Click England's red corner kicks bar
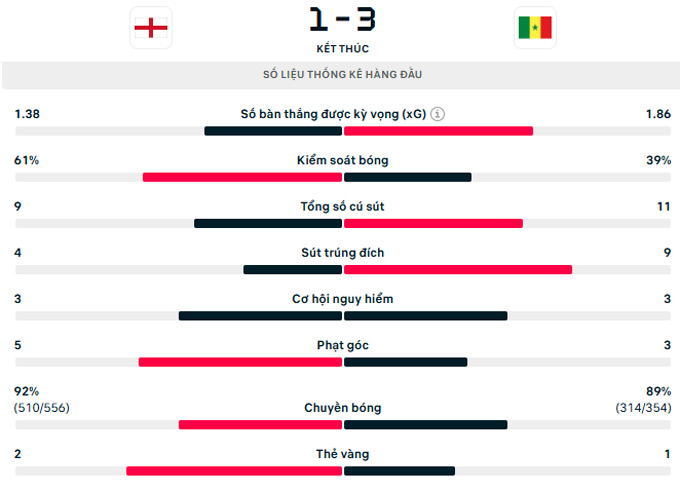The width and height of the screenshot is (680, 491). point(240,362)
